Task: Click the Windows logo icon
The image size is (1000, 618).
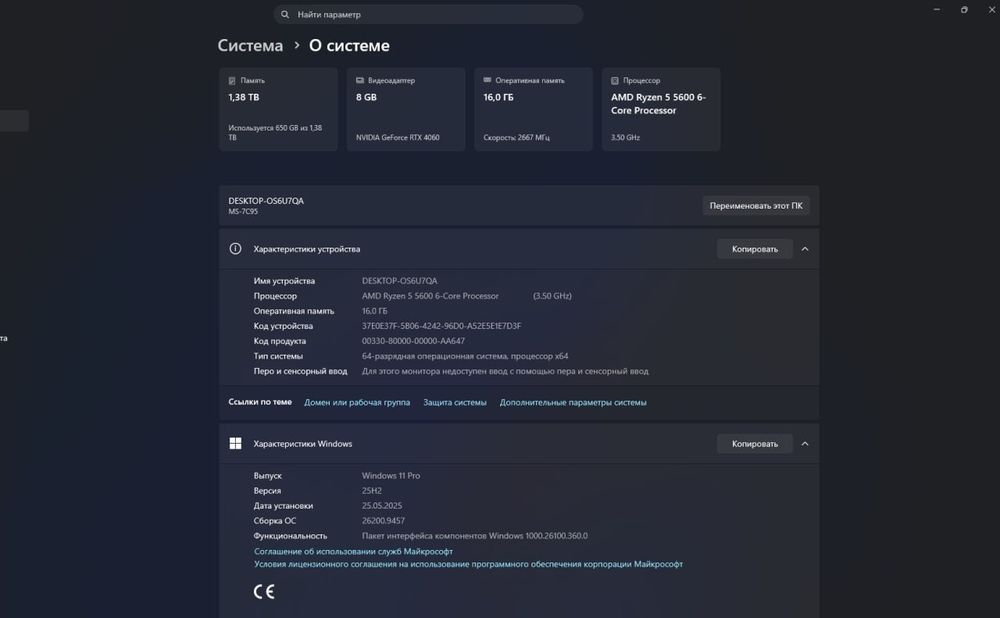Action: coord(235,443)
